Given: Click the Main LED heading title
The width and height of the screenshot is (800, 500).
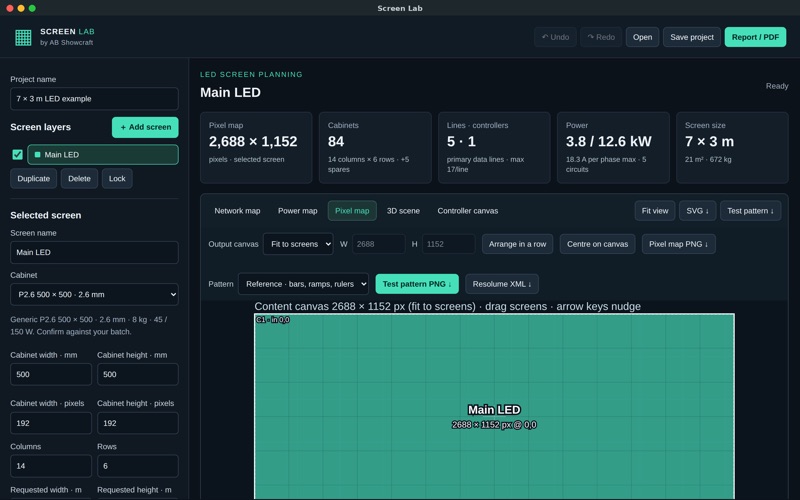Looking at the screenshot, I should pos(230,92).
